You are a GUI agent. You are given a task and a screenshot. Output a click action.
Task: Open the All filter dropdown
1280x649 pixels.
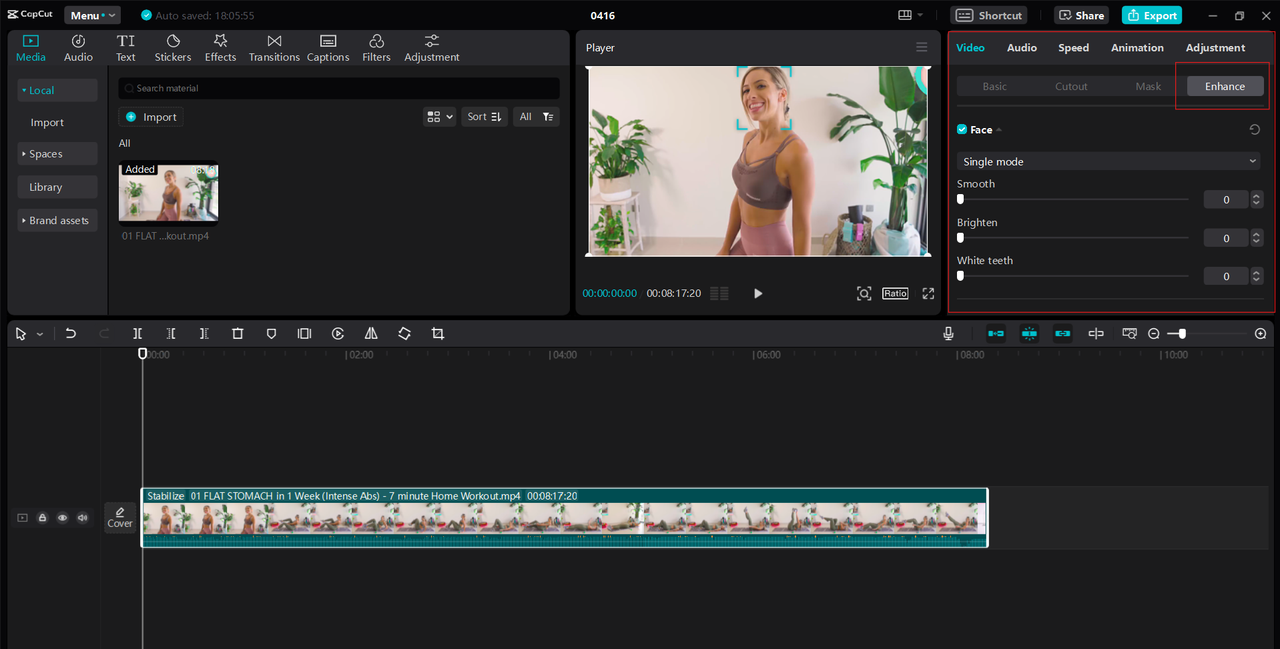click(x=536, y=117)
